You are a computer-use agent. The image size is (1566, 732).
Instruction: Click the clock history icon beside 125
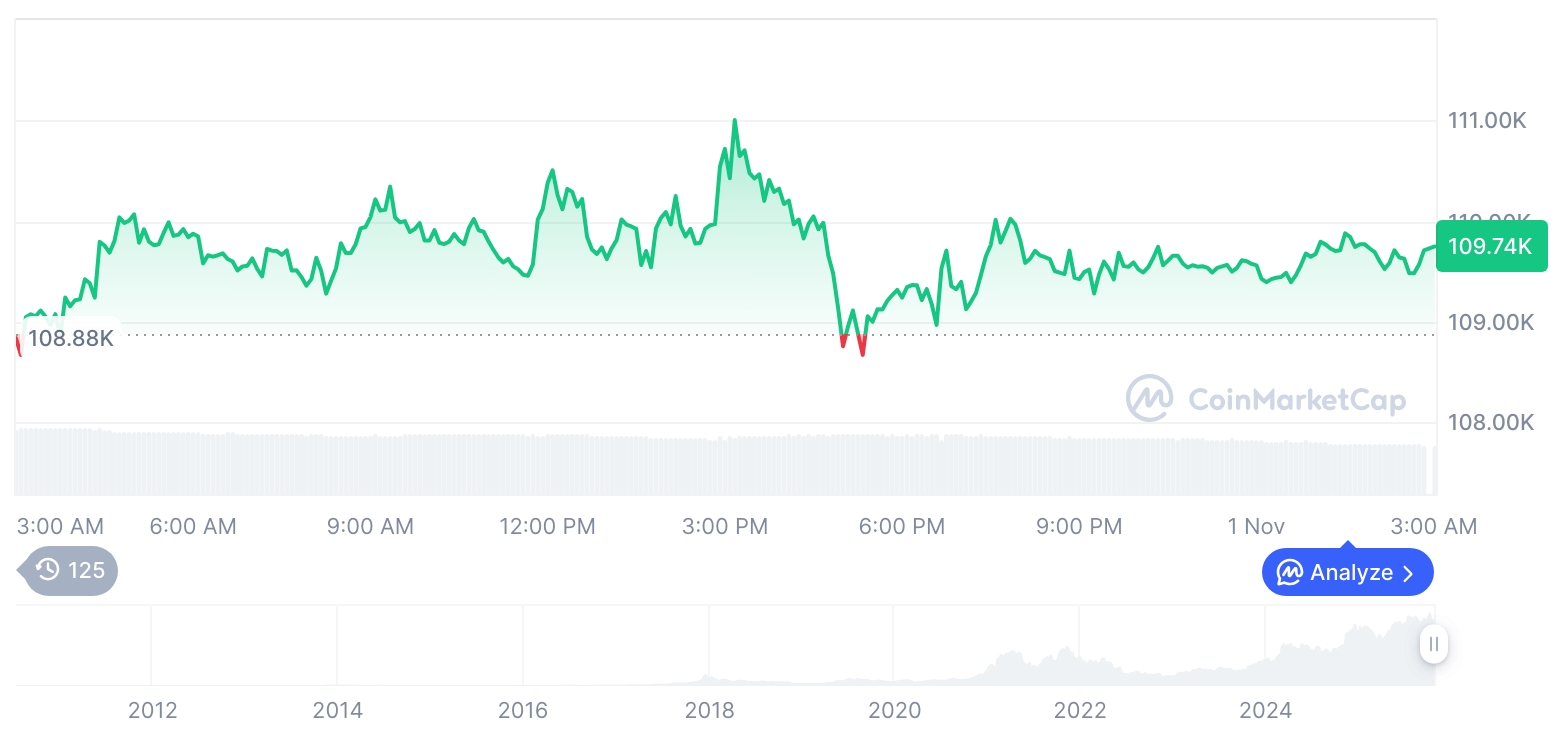tap(47, 570)
